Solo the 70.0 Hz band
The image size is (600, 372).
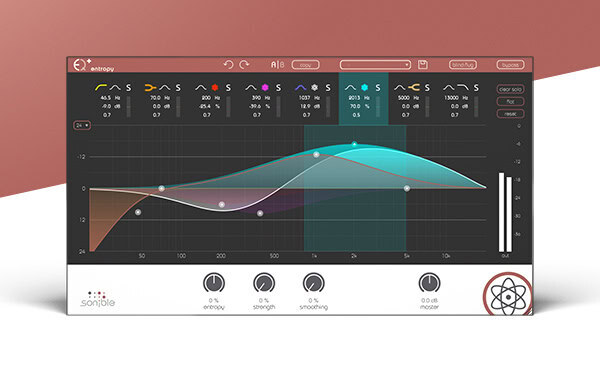click(178, 88)
